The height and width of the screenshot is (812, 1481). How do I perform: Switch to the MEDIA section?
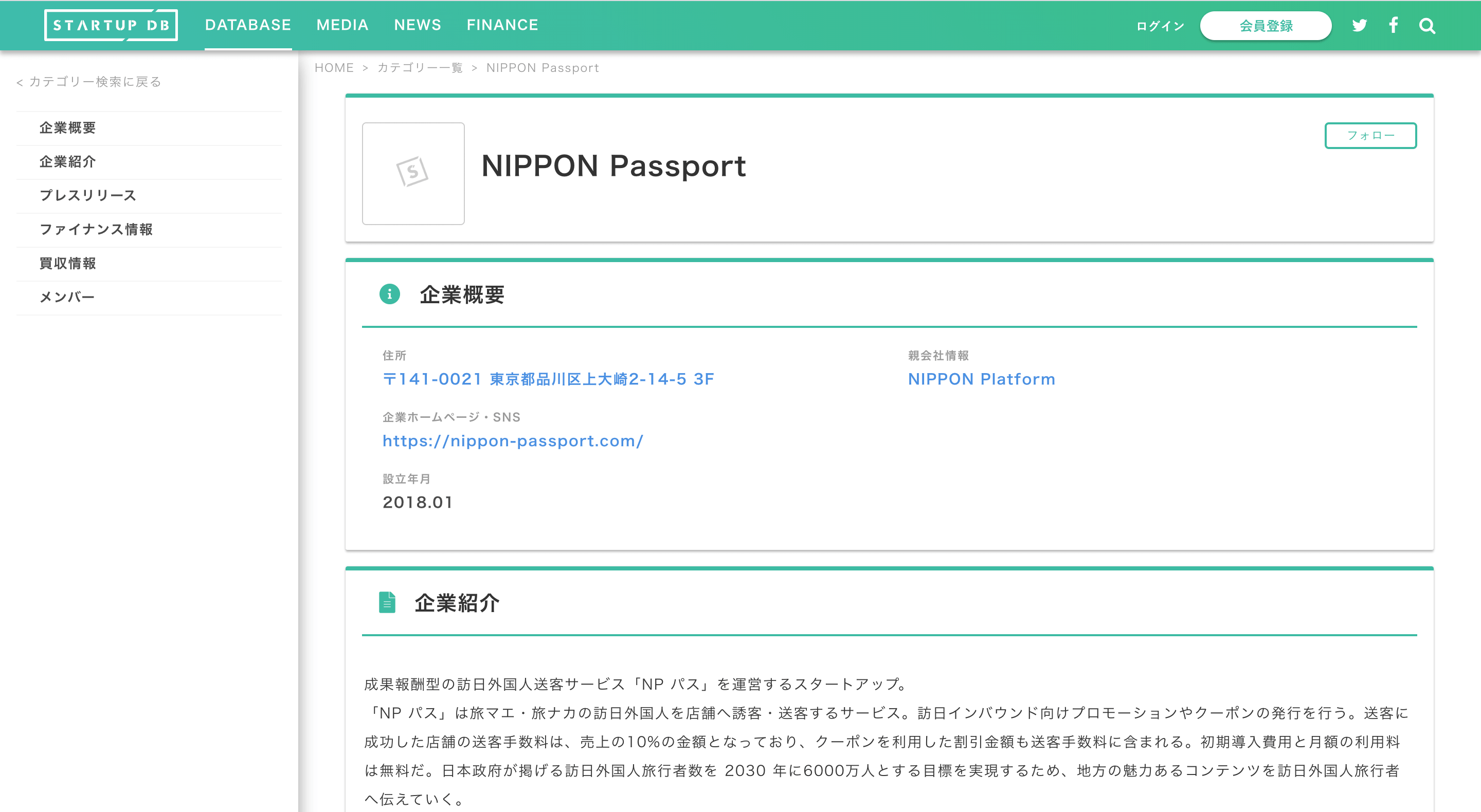coord(342,25)
